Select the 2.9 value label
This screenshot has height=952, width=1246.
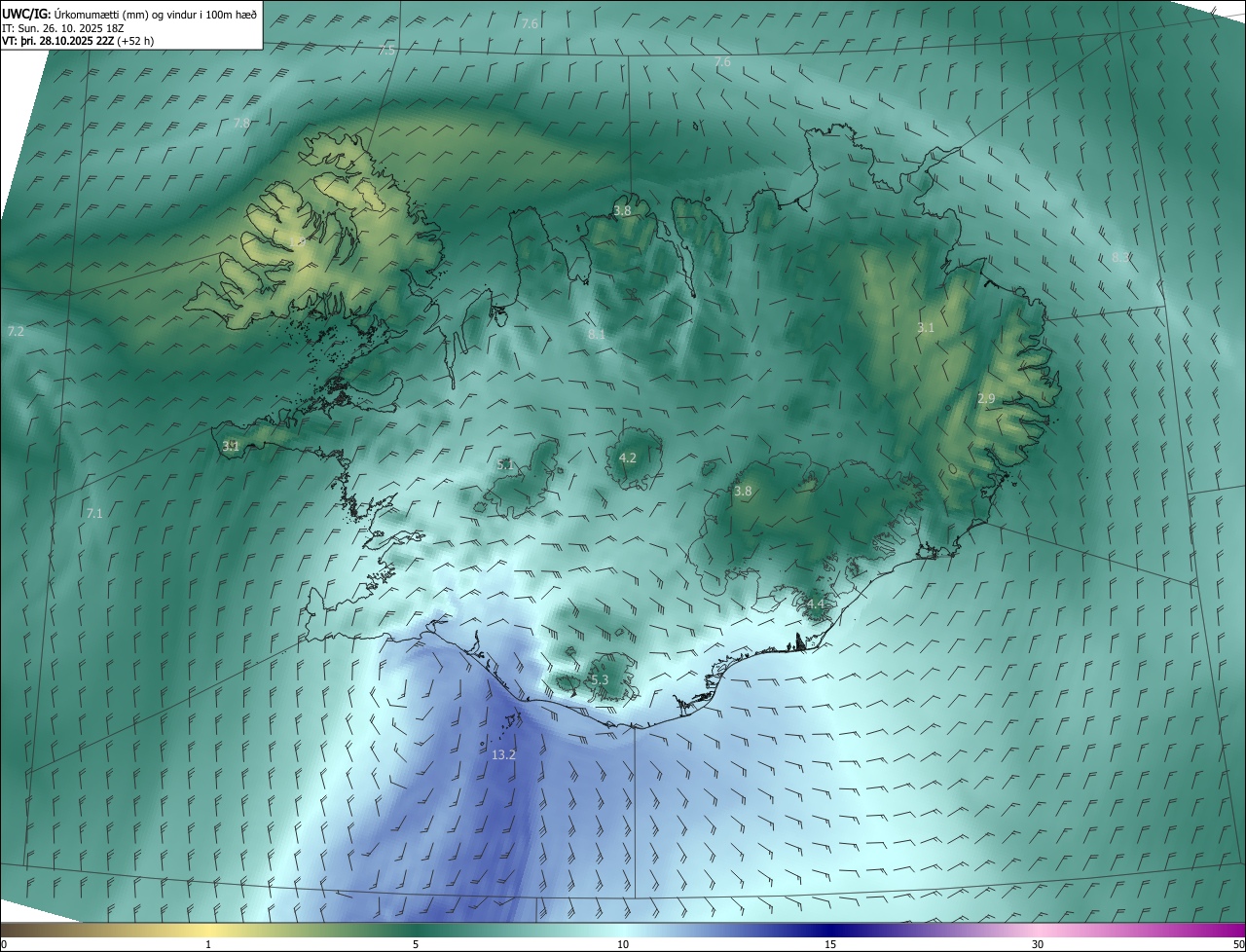click(986, 399)
